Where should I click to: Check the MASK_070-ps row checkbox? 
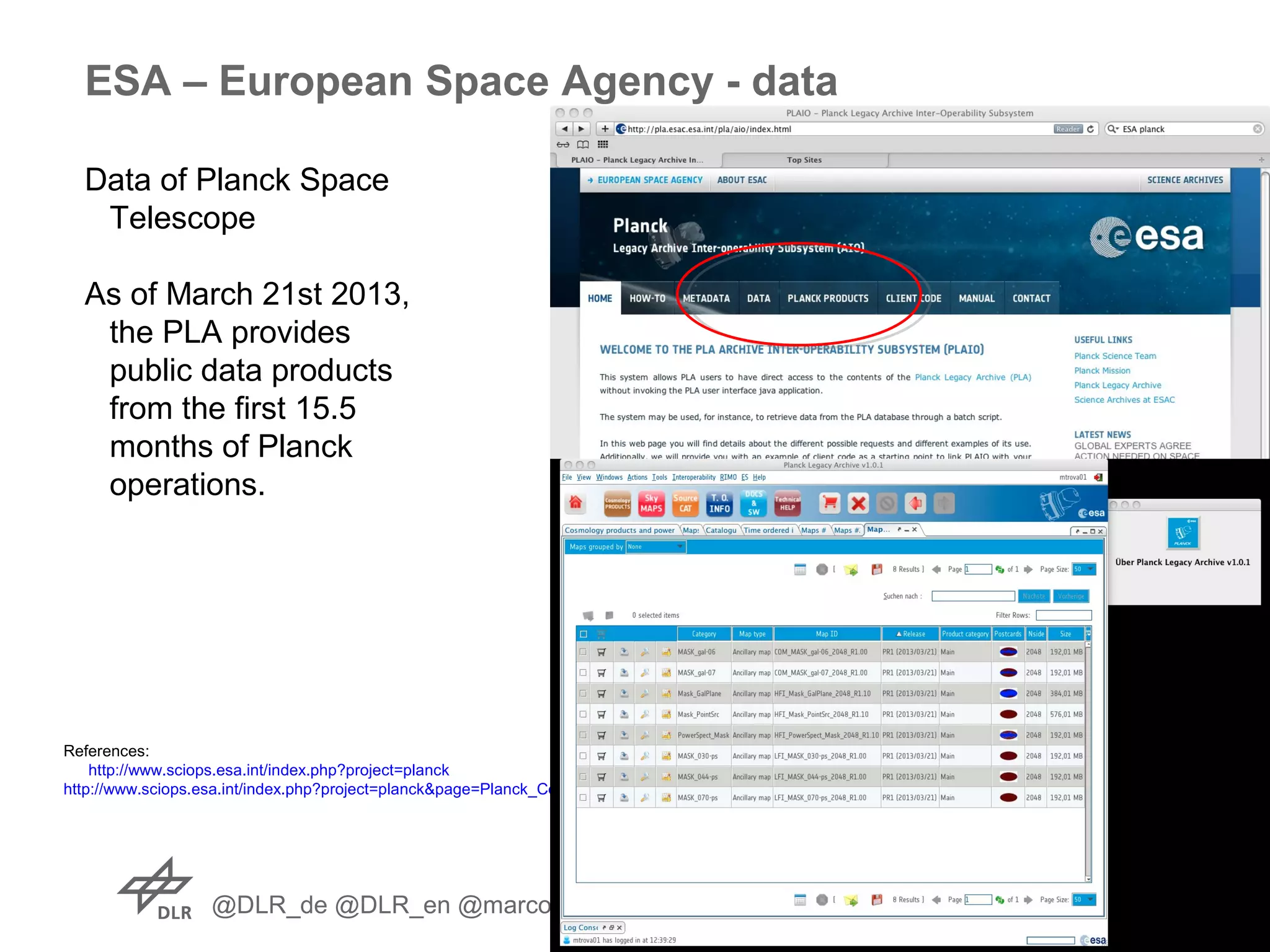tap(583, 798)
